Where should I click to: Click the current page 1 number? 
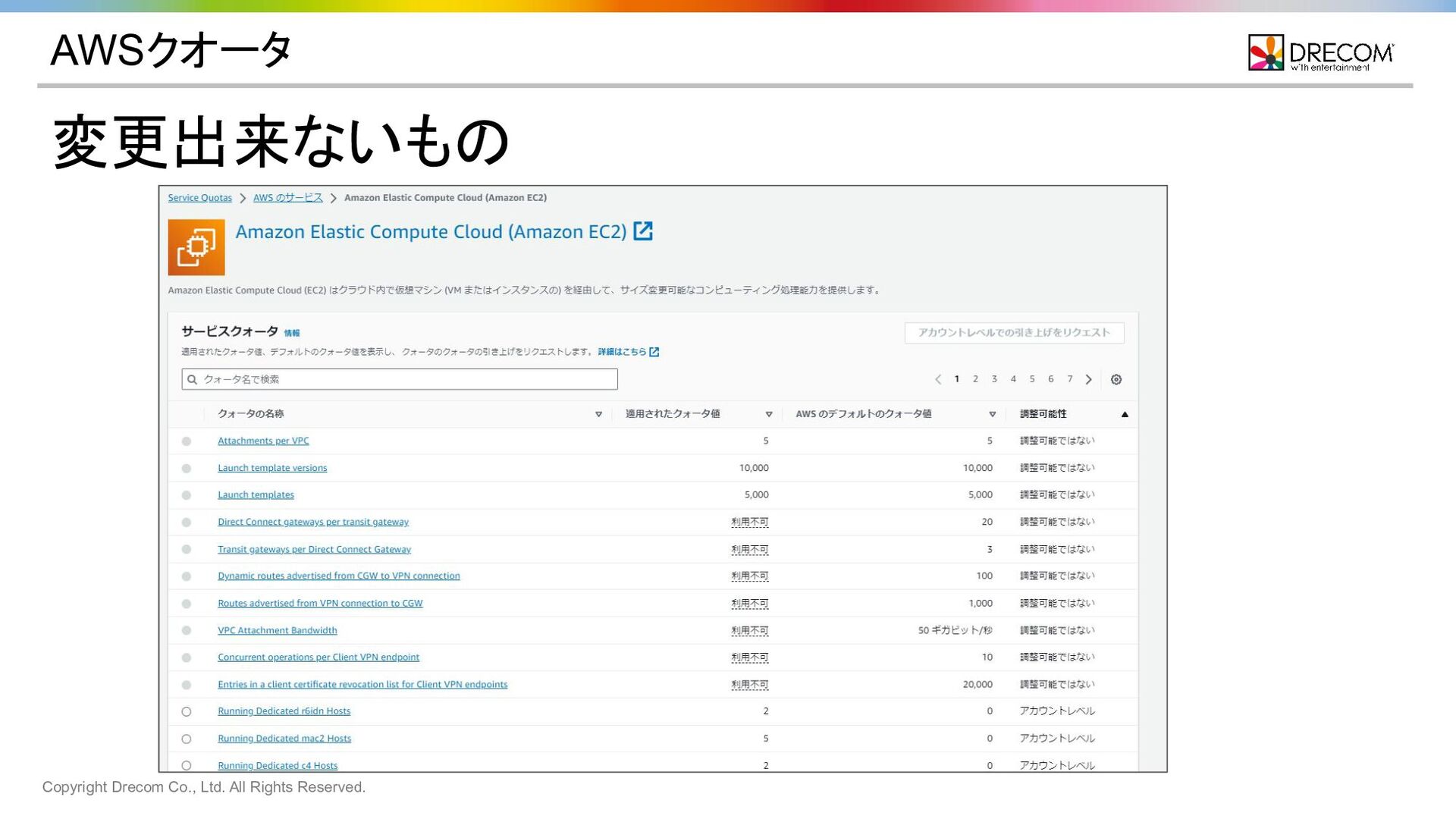pos(957,379)
